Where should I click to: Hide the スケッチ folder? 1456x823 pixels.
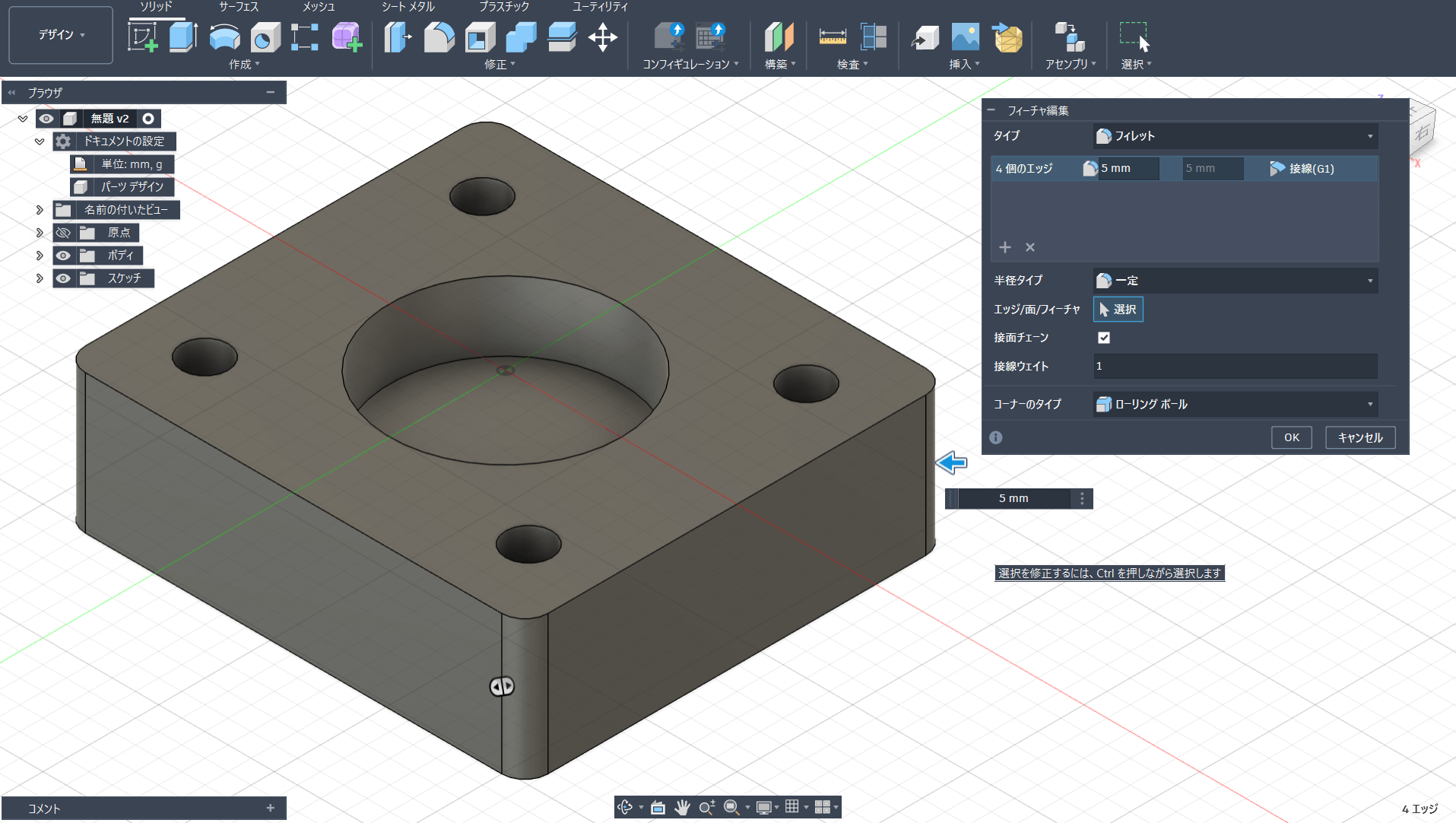coord(63,278)
